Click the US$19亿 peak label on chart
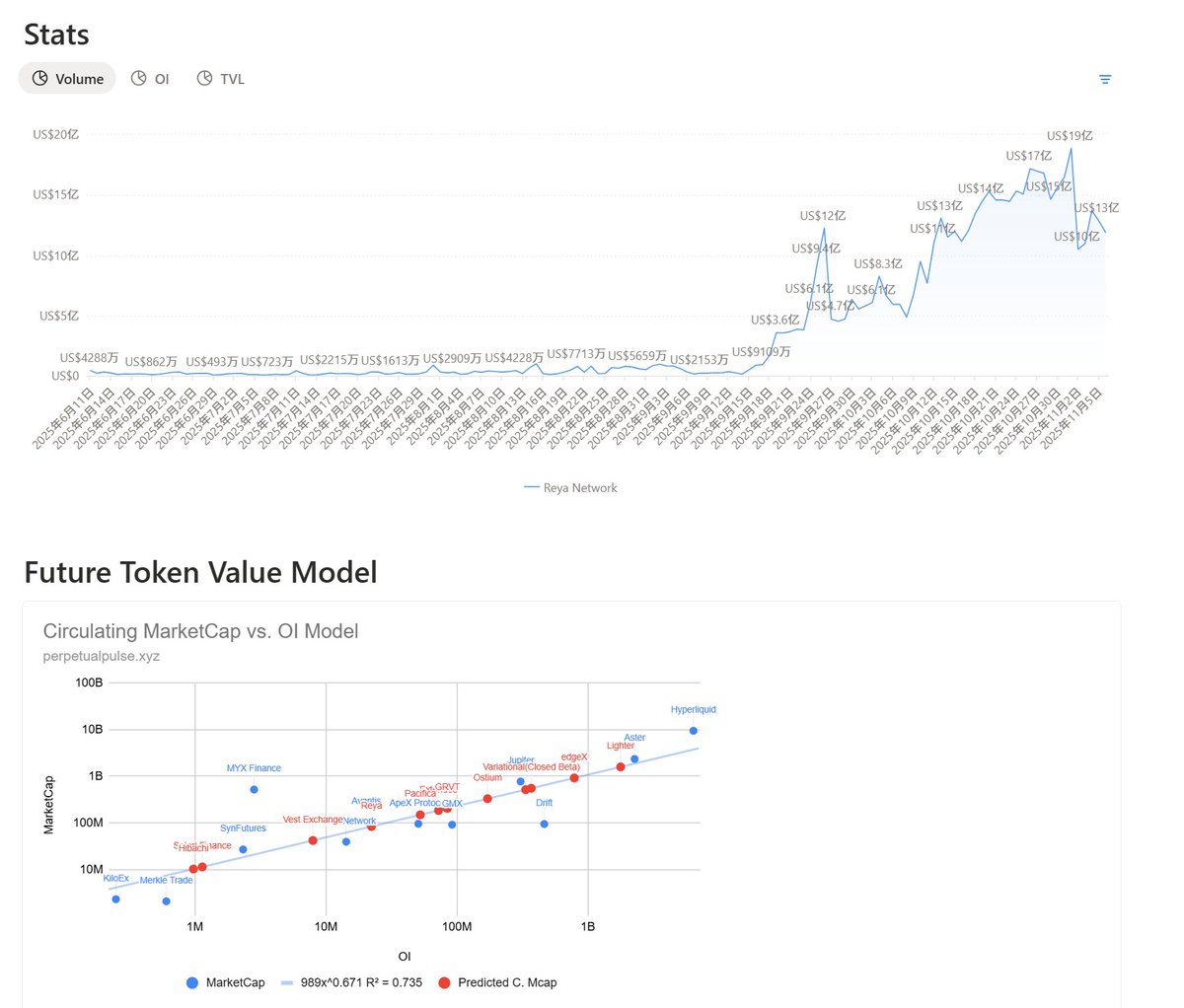 tap(1070, 136)
